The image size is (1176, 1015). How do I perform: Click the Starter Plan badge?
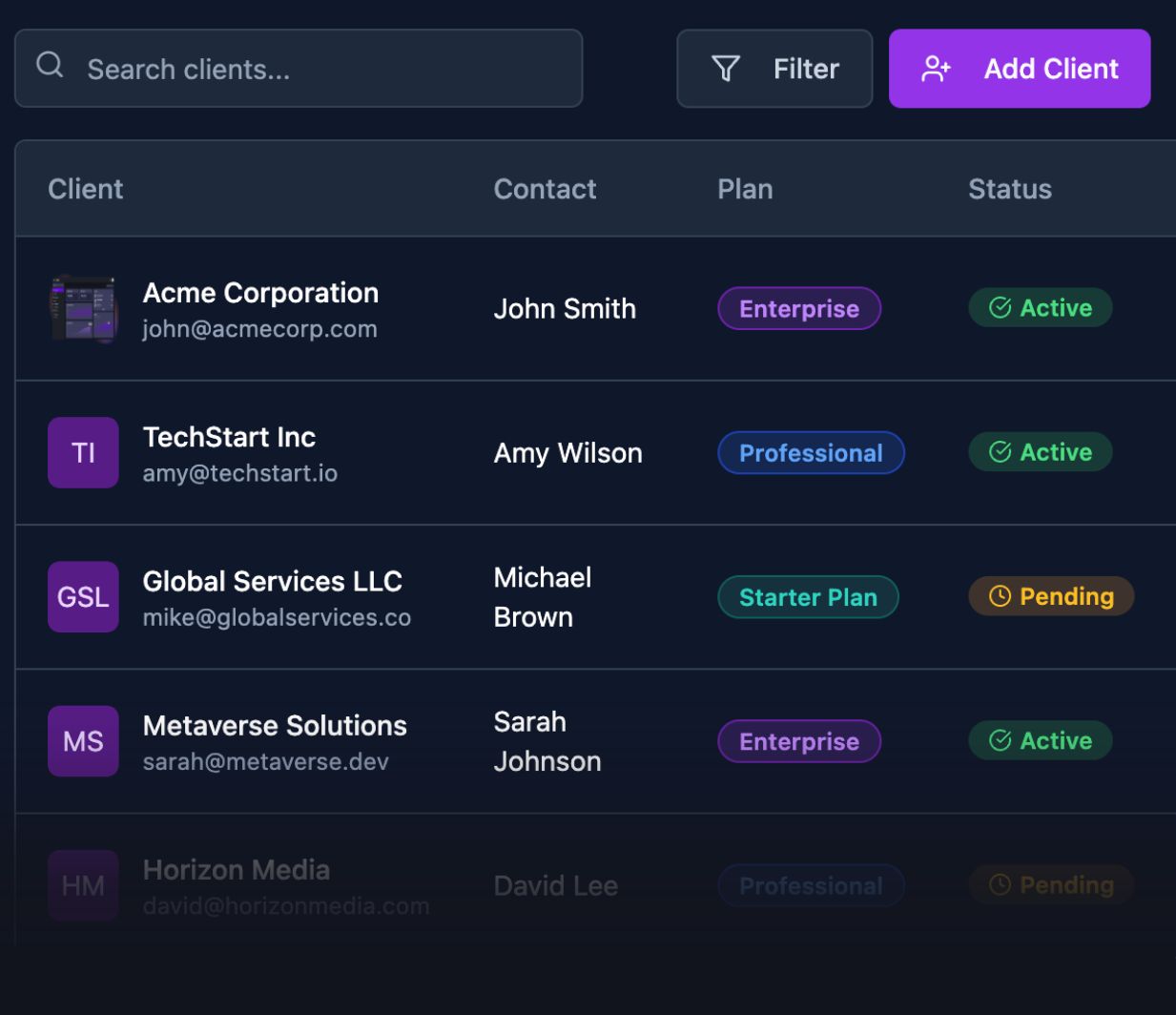click(808, 597)
